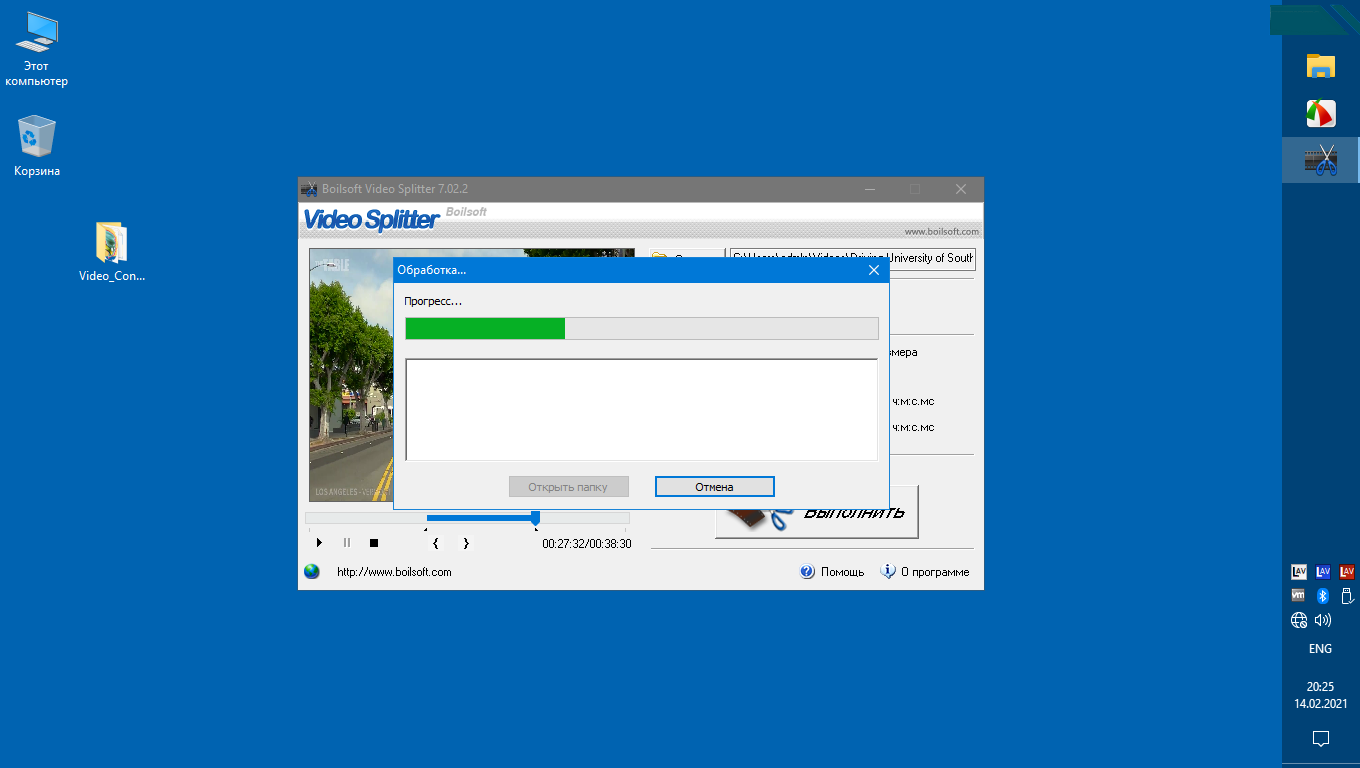Open О программе (About) info
Image resolution: width=1360 pixels, height=768 pixels.
pos(924,572)
